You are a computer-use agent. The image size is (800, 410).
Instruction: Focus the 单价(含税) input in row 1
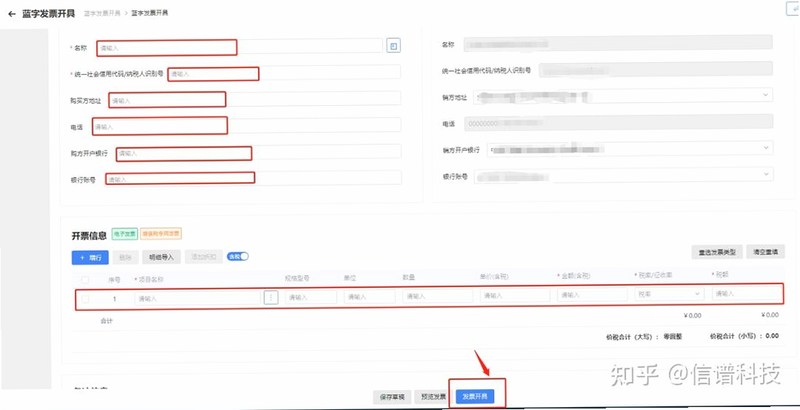pos(515,295)
